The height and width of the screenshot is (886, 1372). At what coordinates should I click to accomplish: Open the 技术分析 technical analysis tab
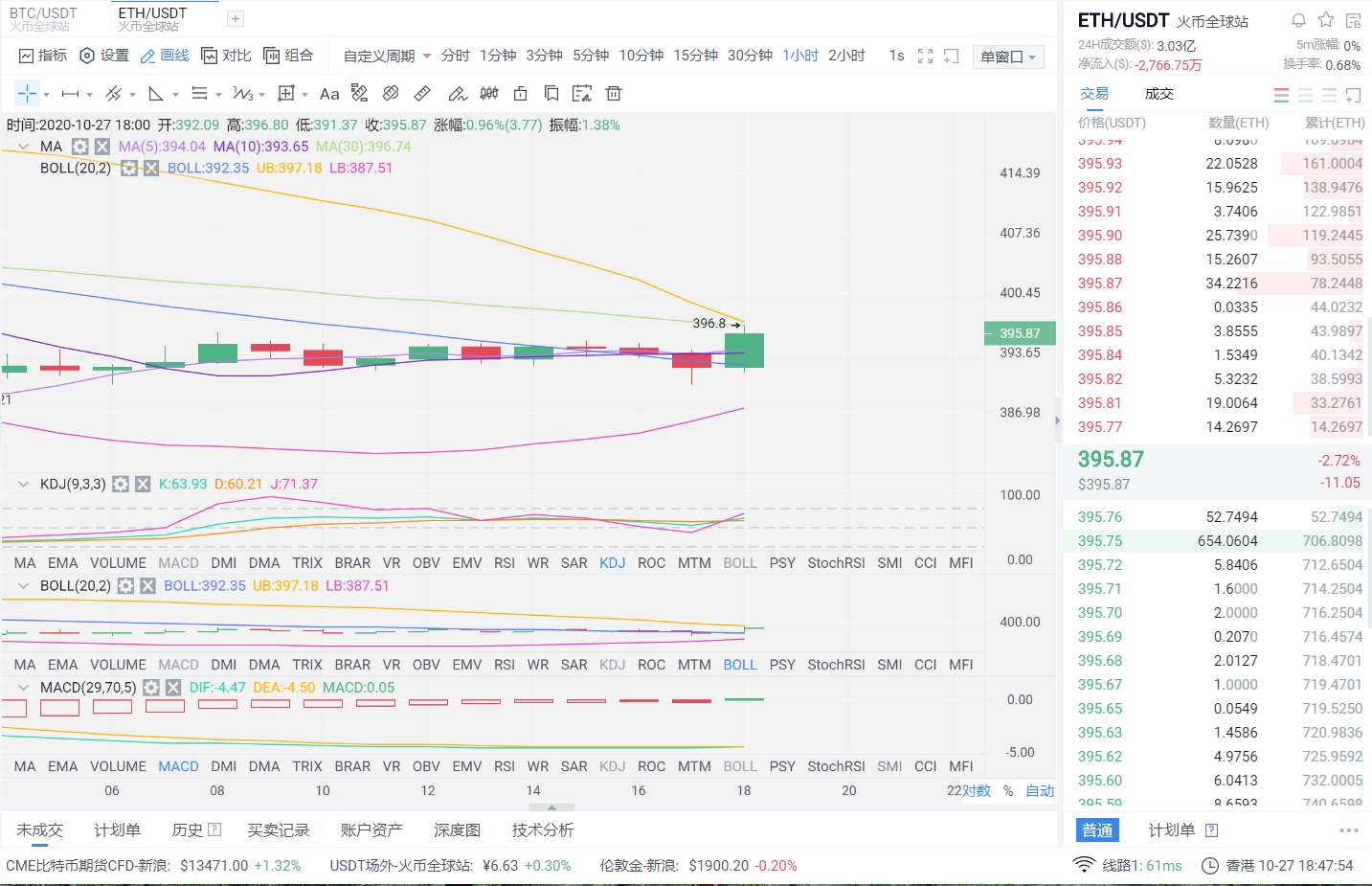[543, 829]
